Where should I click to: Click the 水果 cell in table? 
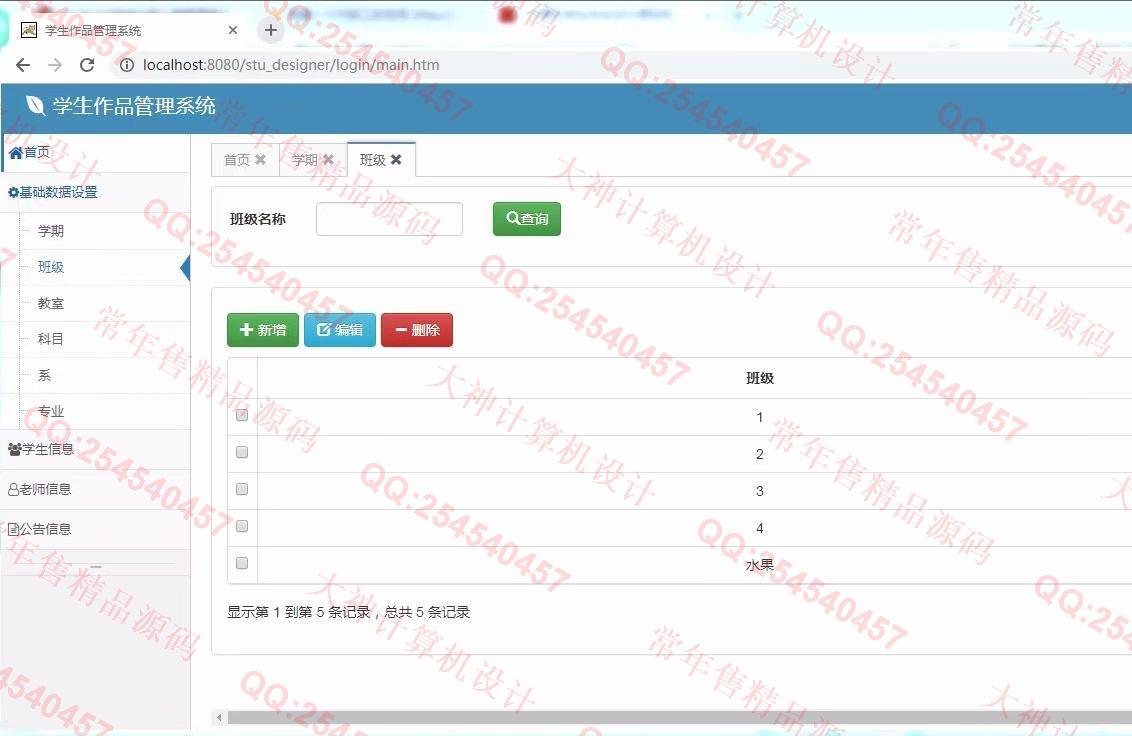(x=759, y=565)
